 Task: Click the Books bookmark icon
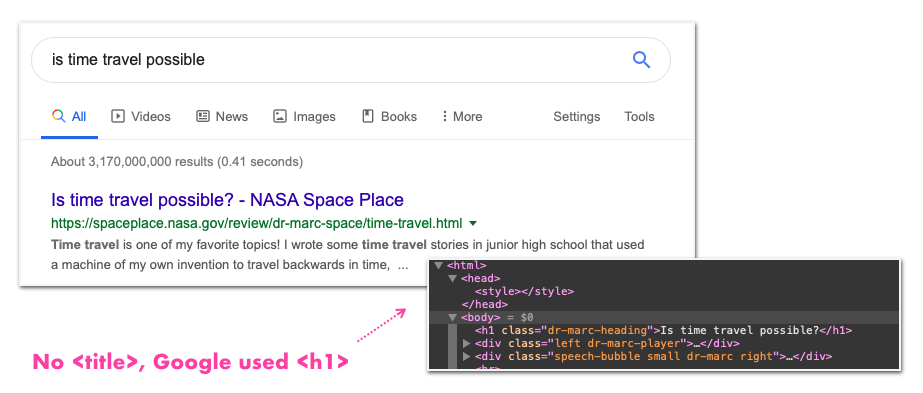coord(368,116)
